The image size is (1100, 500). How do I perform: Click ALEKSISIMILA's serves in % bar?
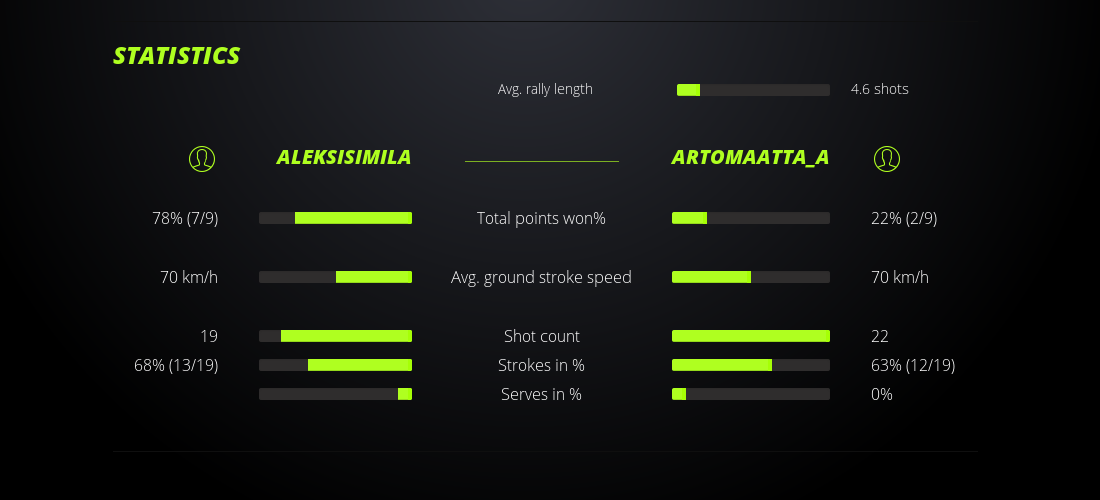point(335,394)
